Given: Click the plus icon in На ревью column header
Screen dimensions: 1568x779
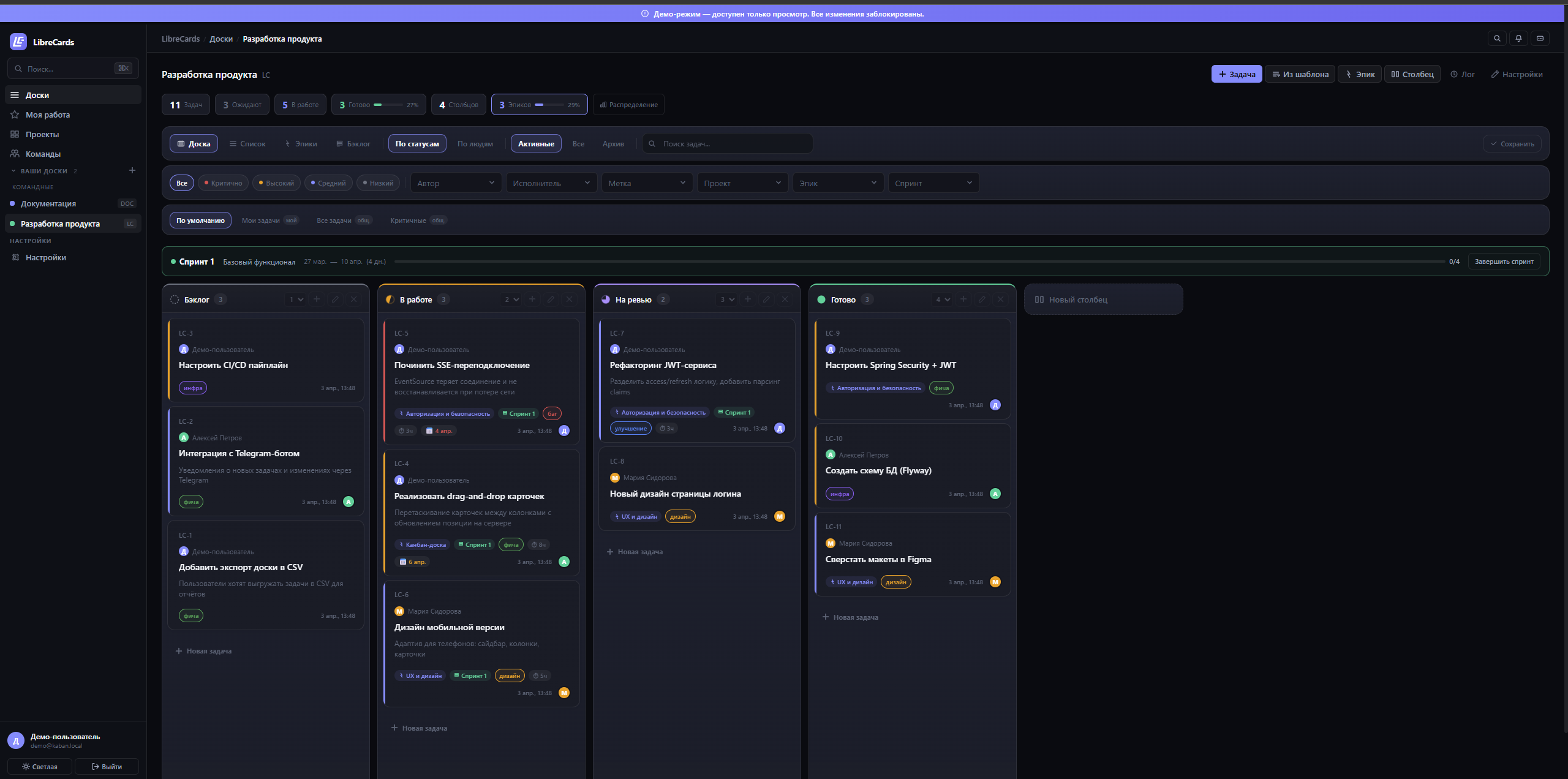Looking at the screenshot, I should tap(748, 299).
